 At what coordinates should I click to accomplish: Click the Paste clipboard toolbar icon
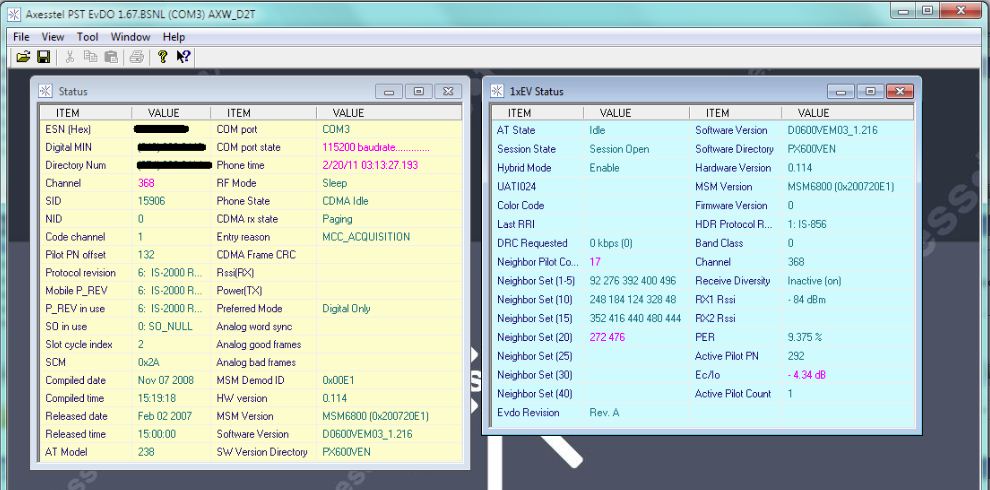113,57
